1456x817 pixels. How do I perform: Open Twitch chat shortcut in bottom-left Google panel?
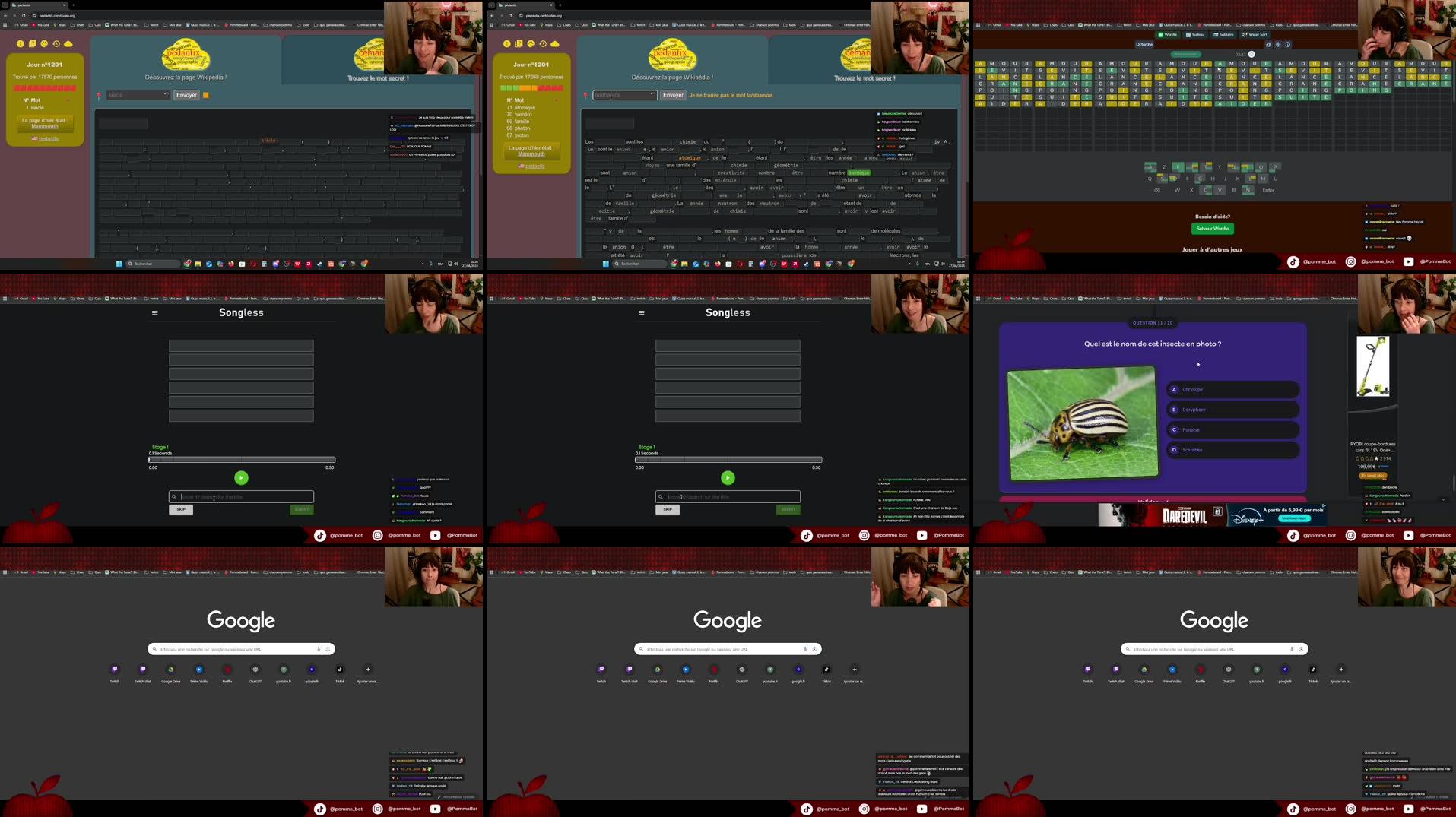coord(143,673)
